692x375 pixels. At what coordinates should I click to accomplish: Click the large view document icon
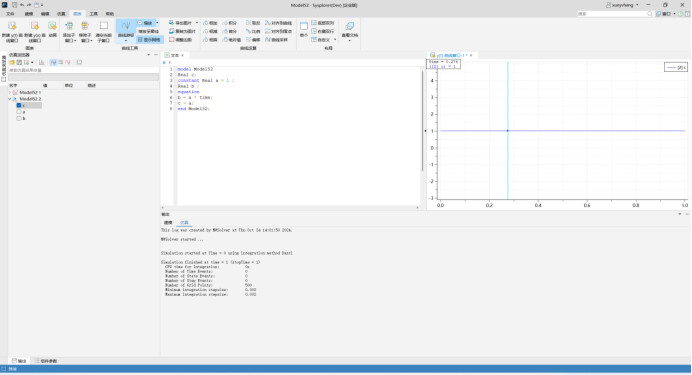coord(350,26)
